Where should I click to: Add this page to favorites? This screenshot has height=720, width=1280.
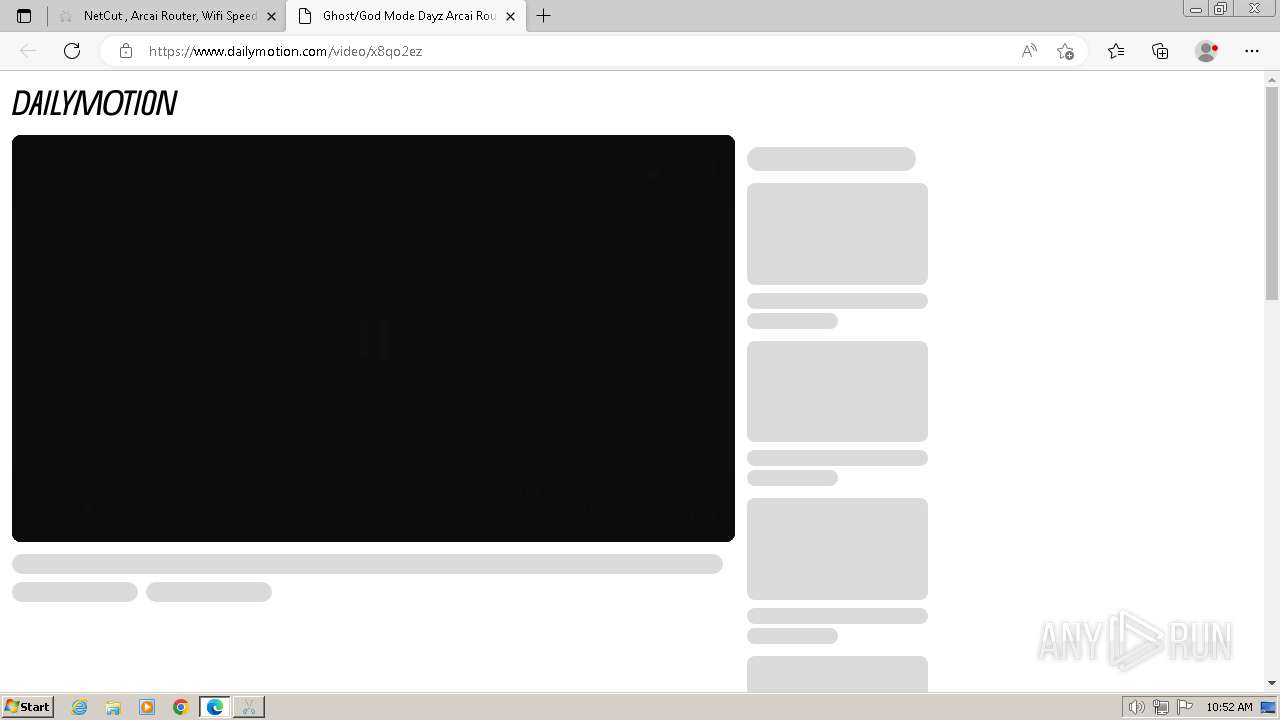click(x=1065, y=51)
